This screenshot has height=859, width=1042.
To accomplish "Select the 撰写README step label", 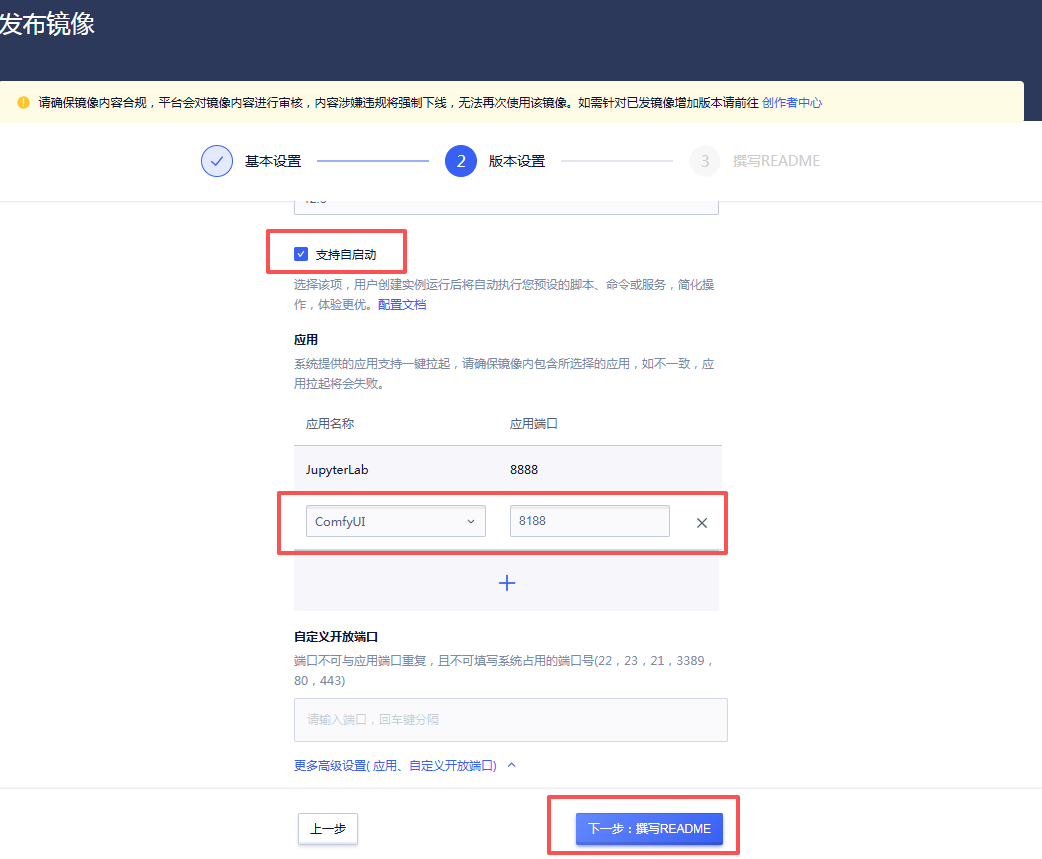I will tap(775, 160).
